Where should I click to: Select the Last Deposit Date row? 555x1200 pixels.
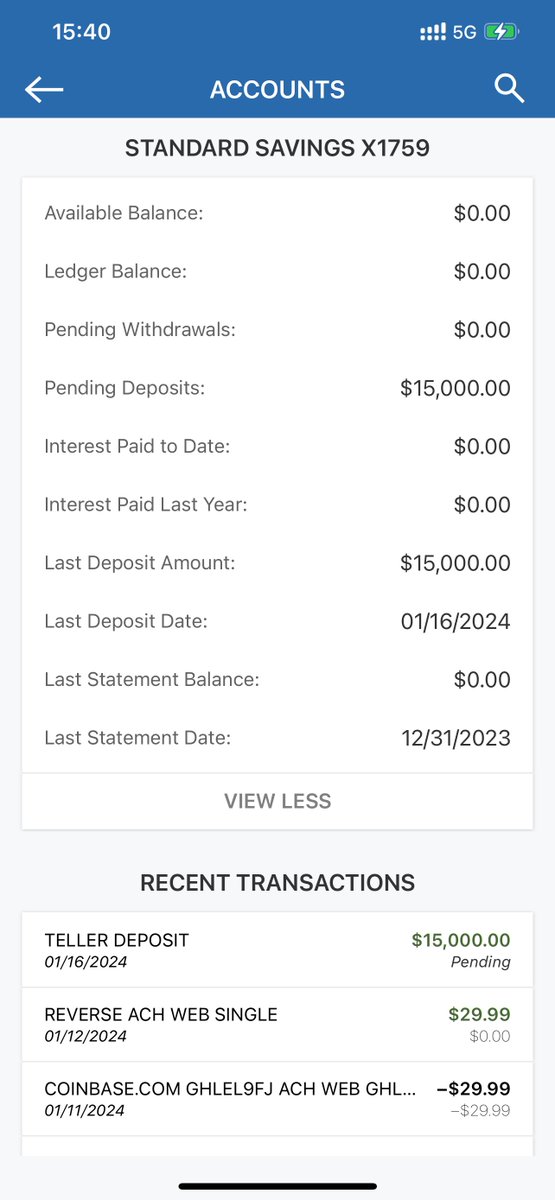click(277, 621)
